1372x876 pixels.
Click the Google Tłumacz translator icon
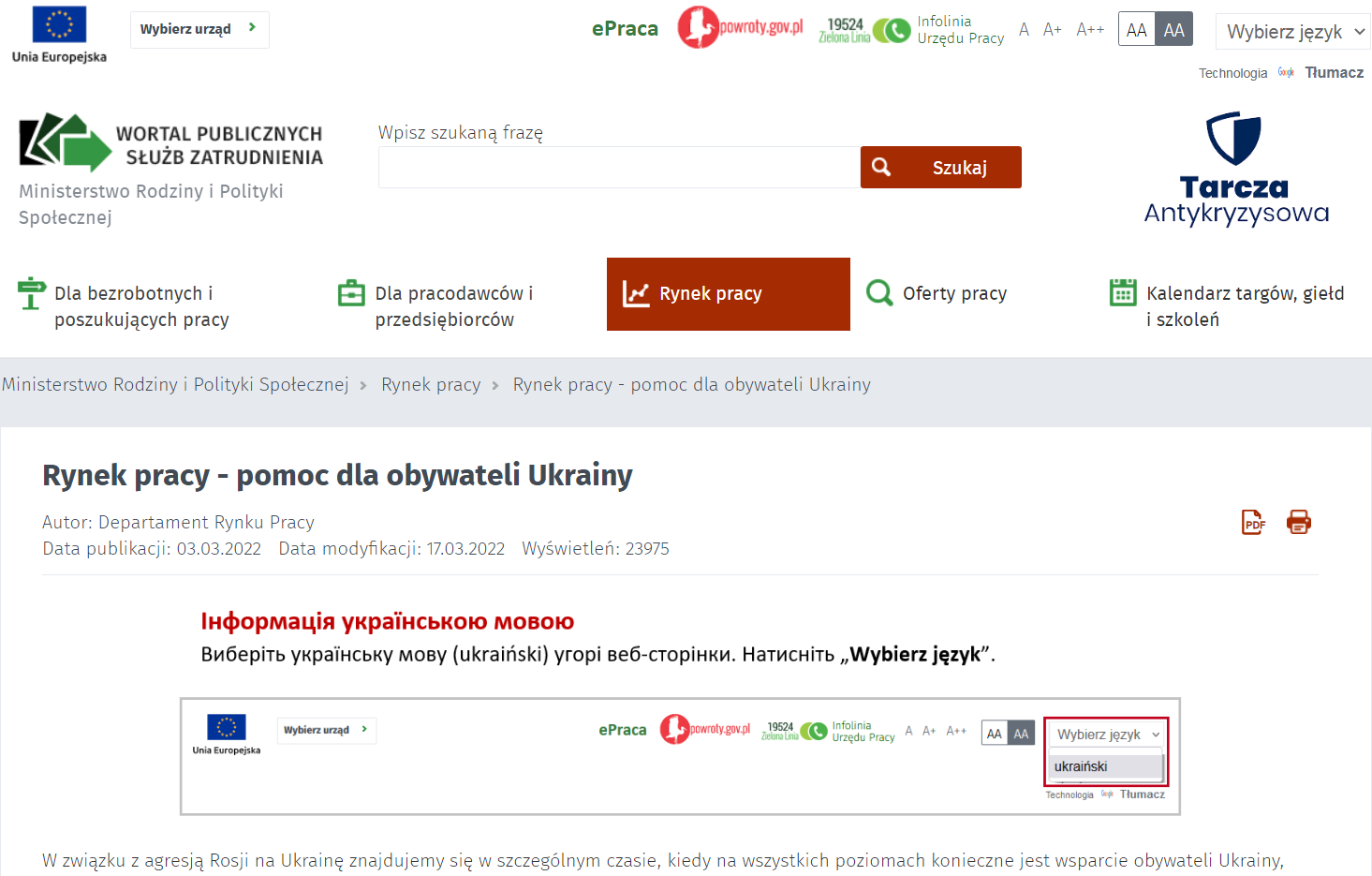[x=1285, y=72]
